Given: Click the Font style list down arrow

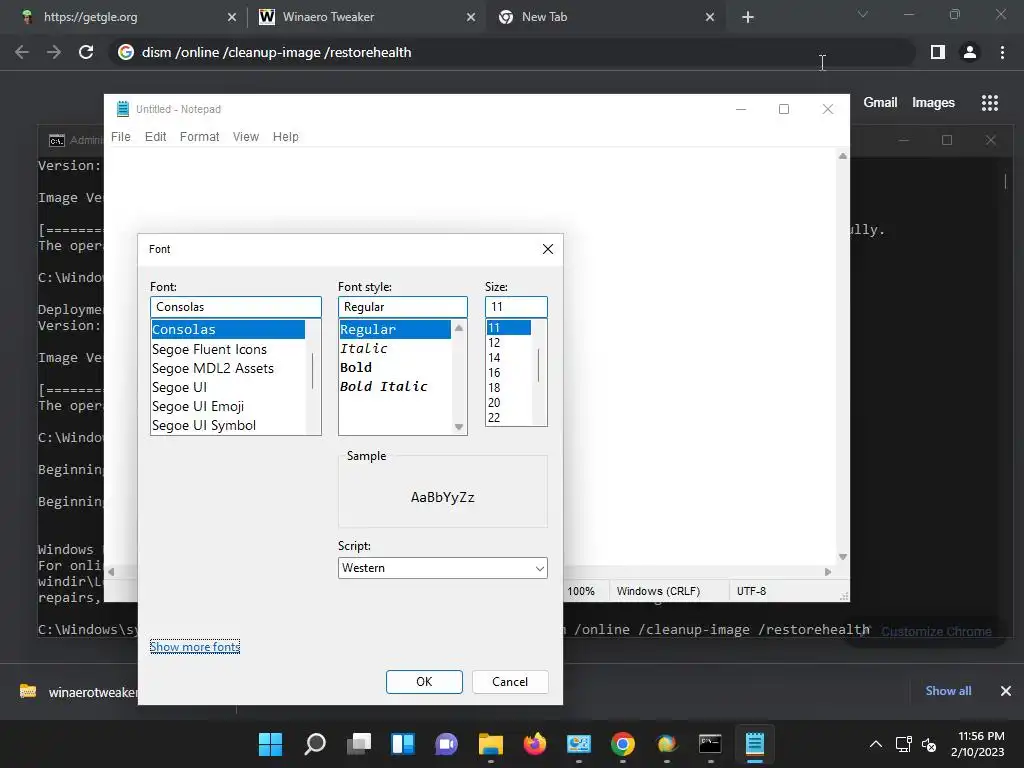Looking at the screenshot, I should coord(459,427).
